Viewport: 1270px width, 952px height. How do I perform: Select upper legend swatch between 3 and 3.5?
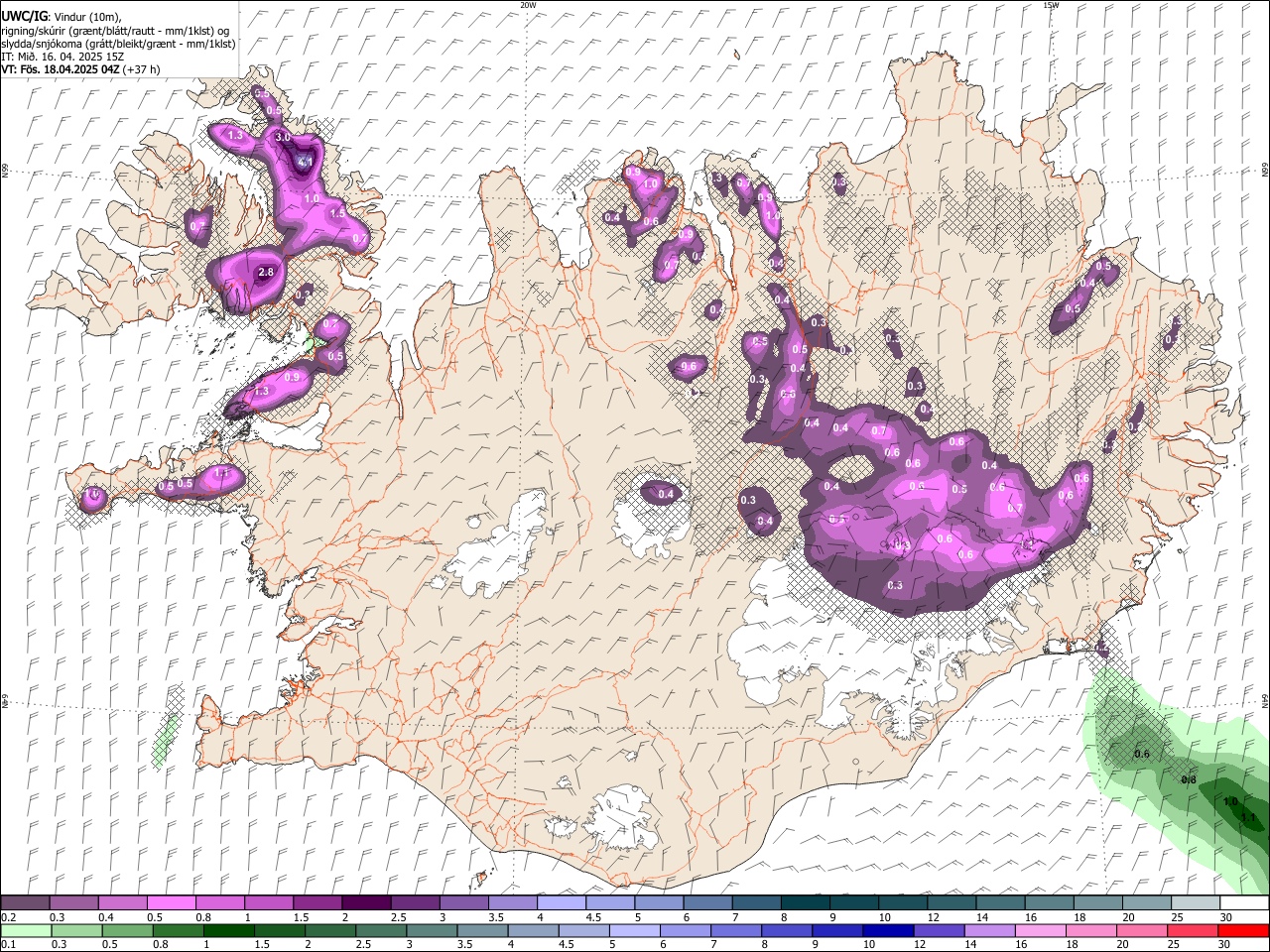coord(463,902)
